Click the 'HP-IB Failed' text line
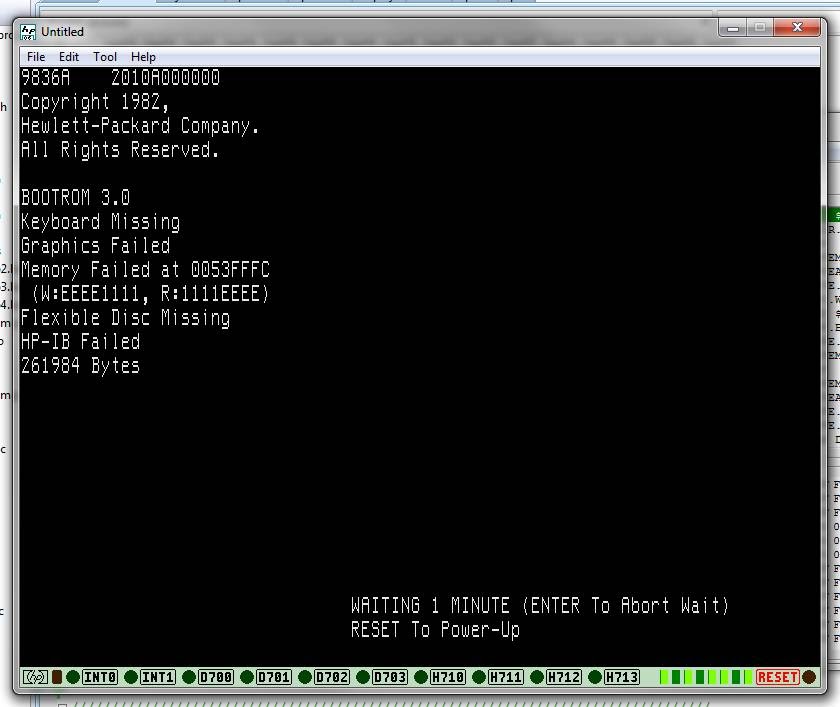 pos(80,342)
